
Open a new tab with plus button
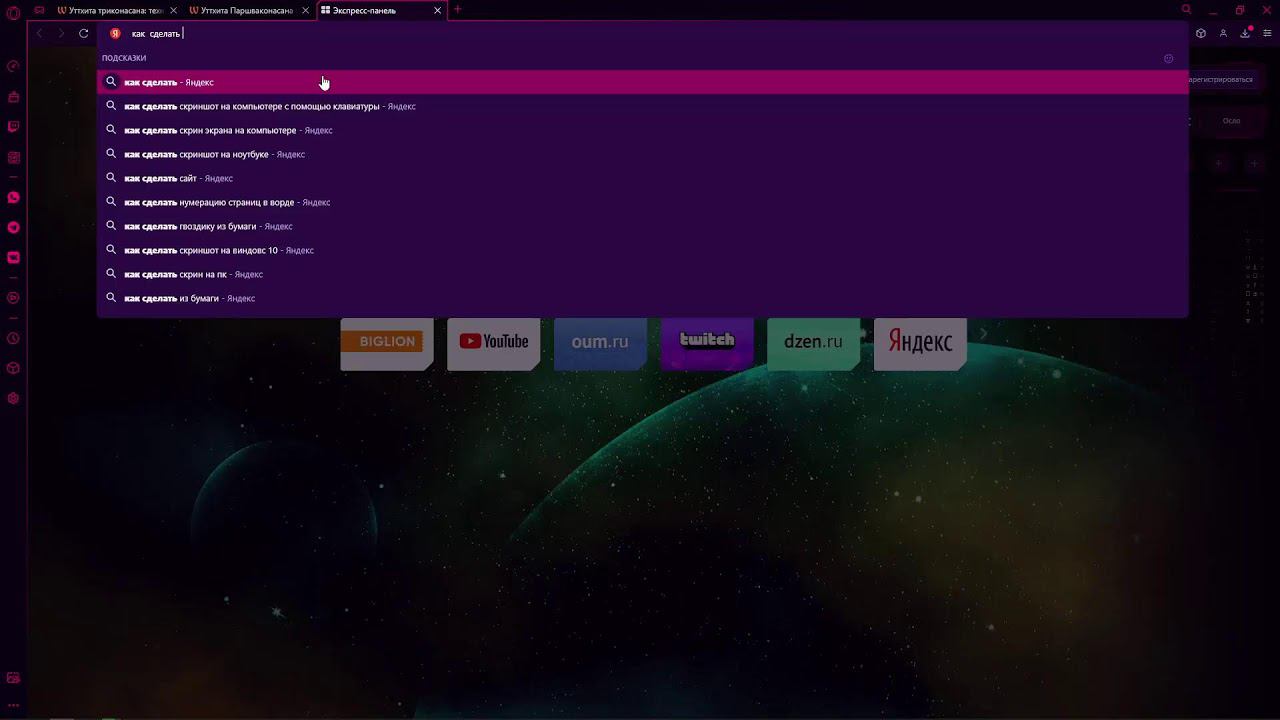[x=458, y=10]
